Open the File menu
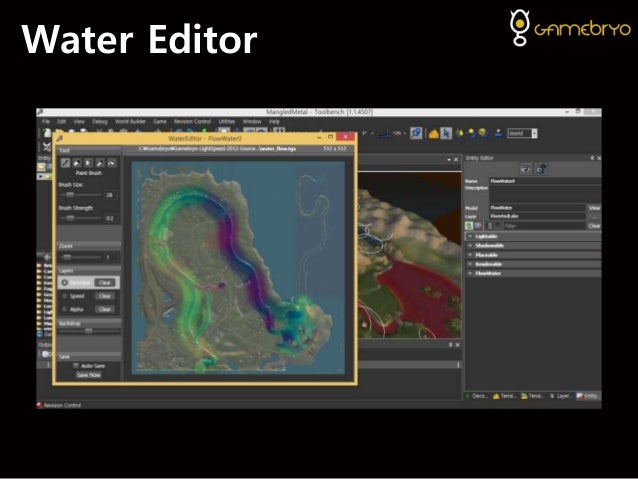 point(46,121)
